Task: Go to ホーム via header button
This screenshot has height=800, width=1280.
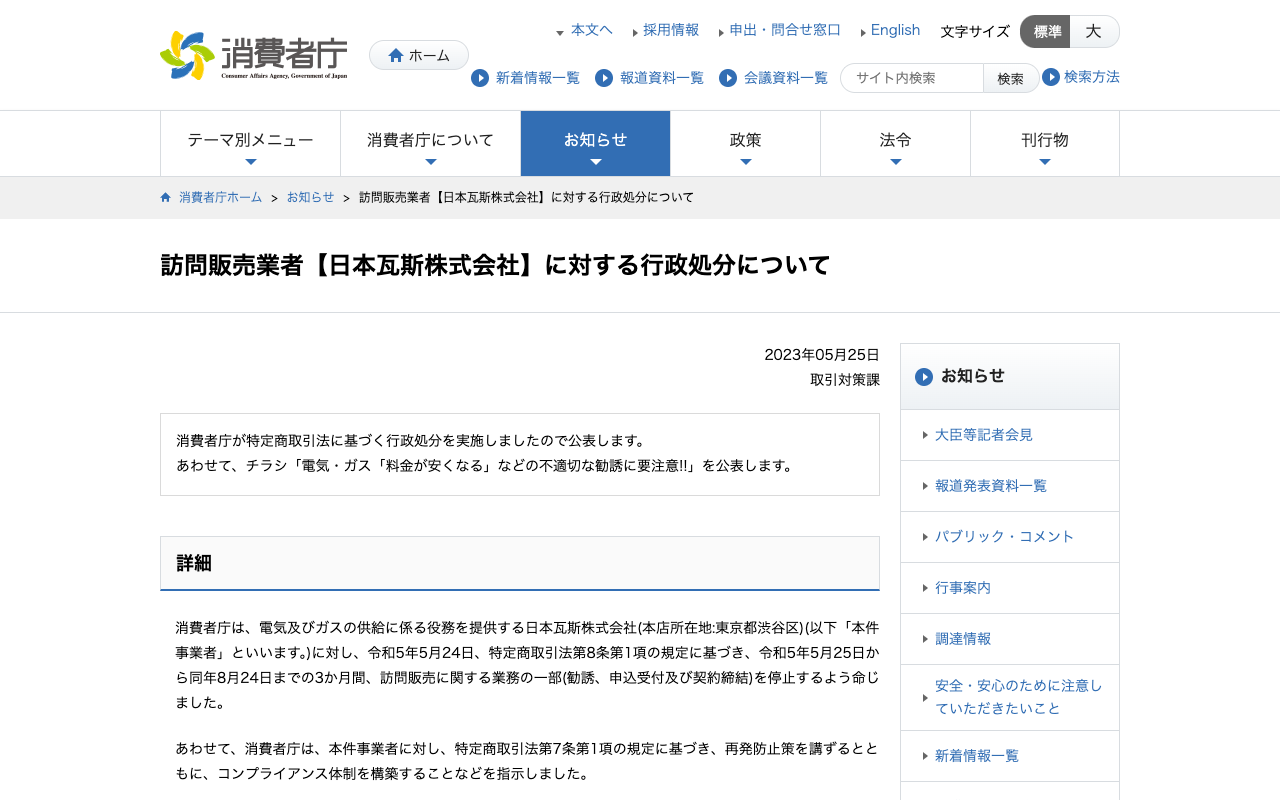Action: click(419, 55)
